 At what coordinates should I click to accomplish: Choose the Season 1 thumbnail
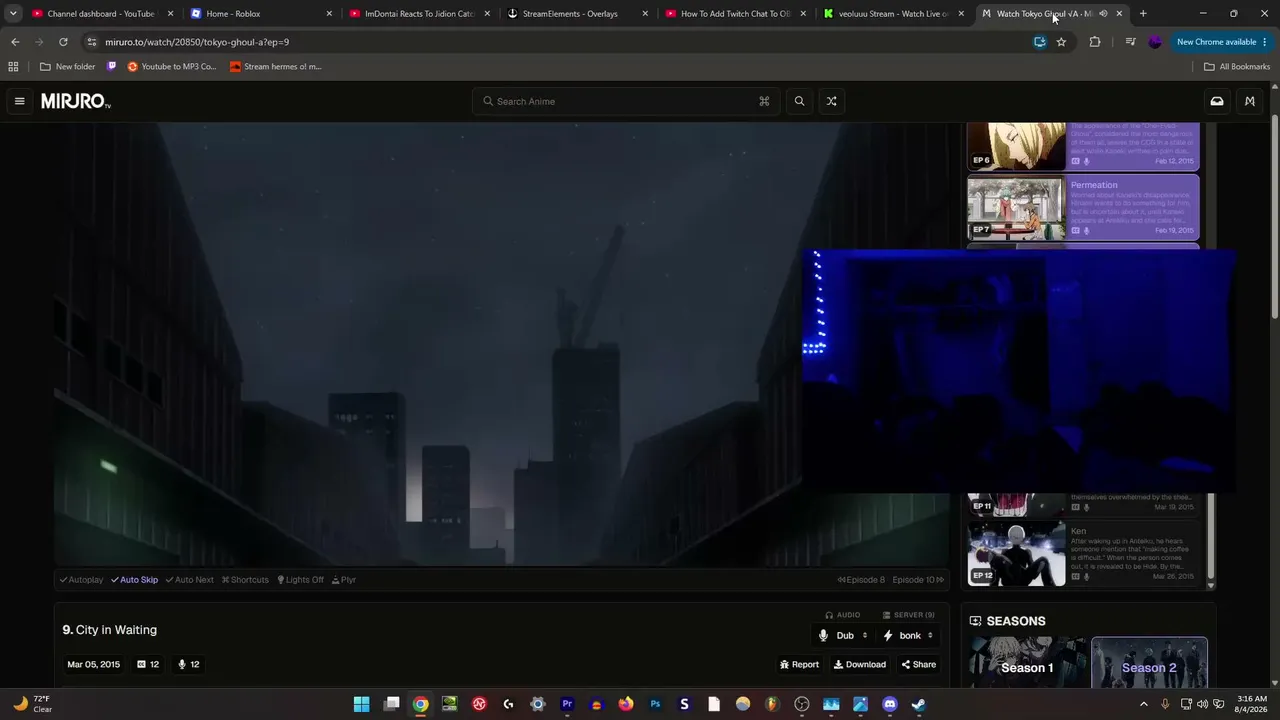[1028, 663]
